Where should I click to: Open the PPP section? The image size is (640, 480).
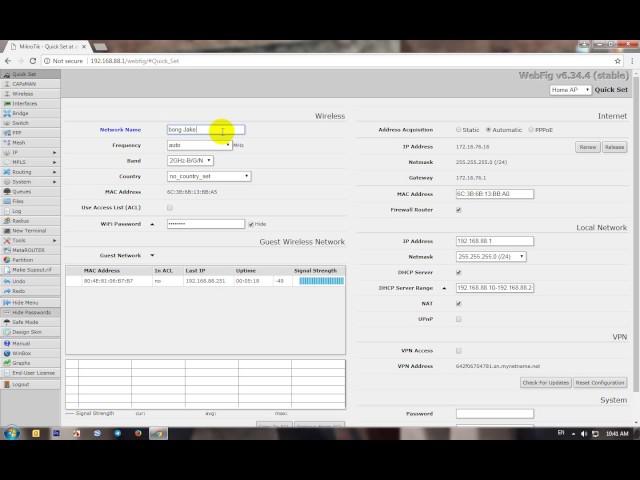(x=17, y=133)
